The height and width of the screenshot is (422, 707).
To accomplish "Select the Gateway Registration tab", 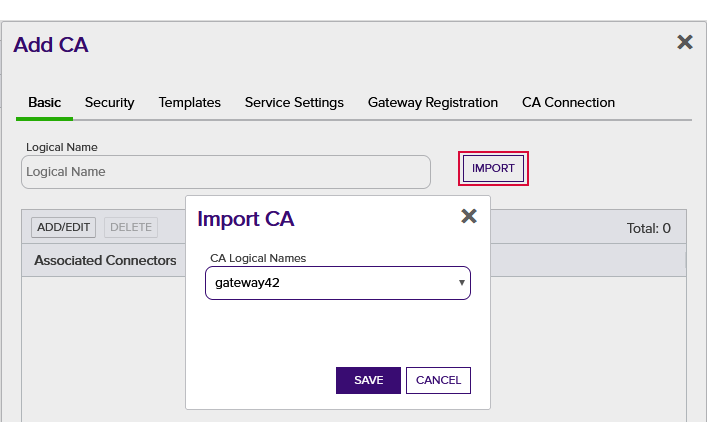I will tap(433, 103).
